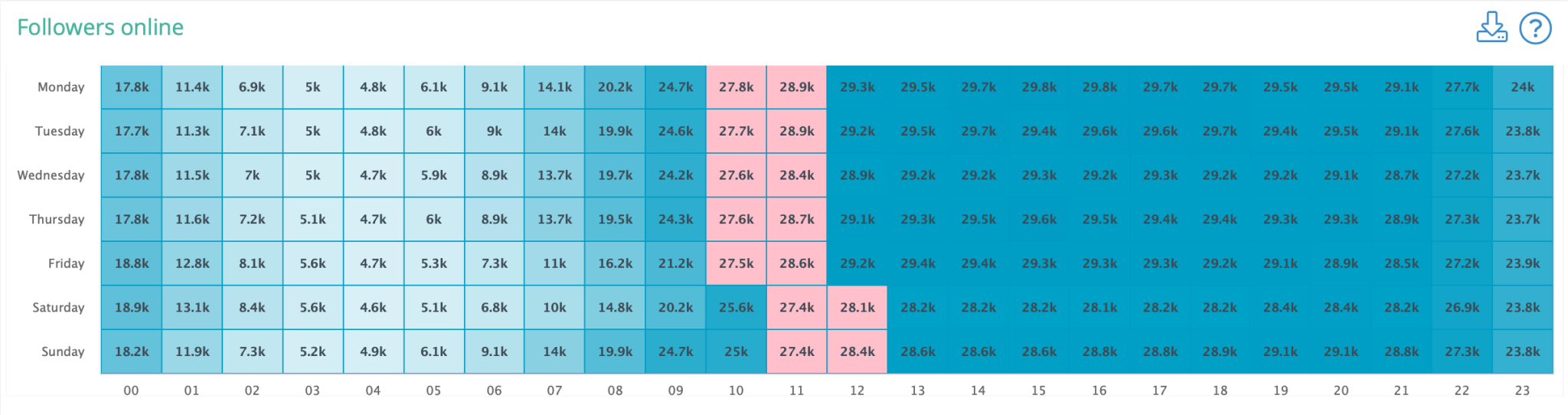Select Friday's 4.7k cell at hour 04
The image size is (1568, 415).
coord(373,263)
